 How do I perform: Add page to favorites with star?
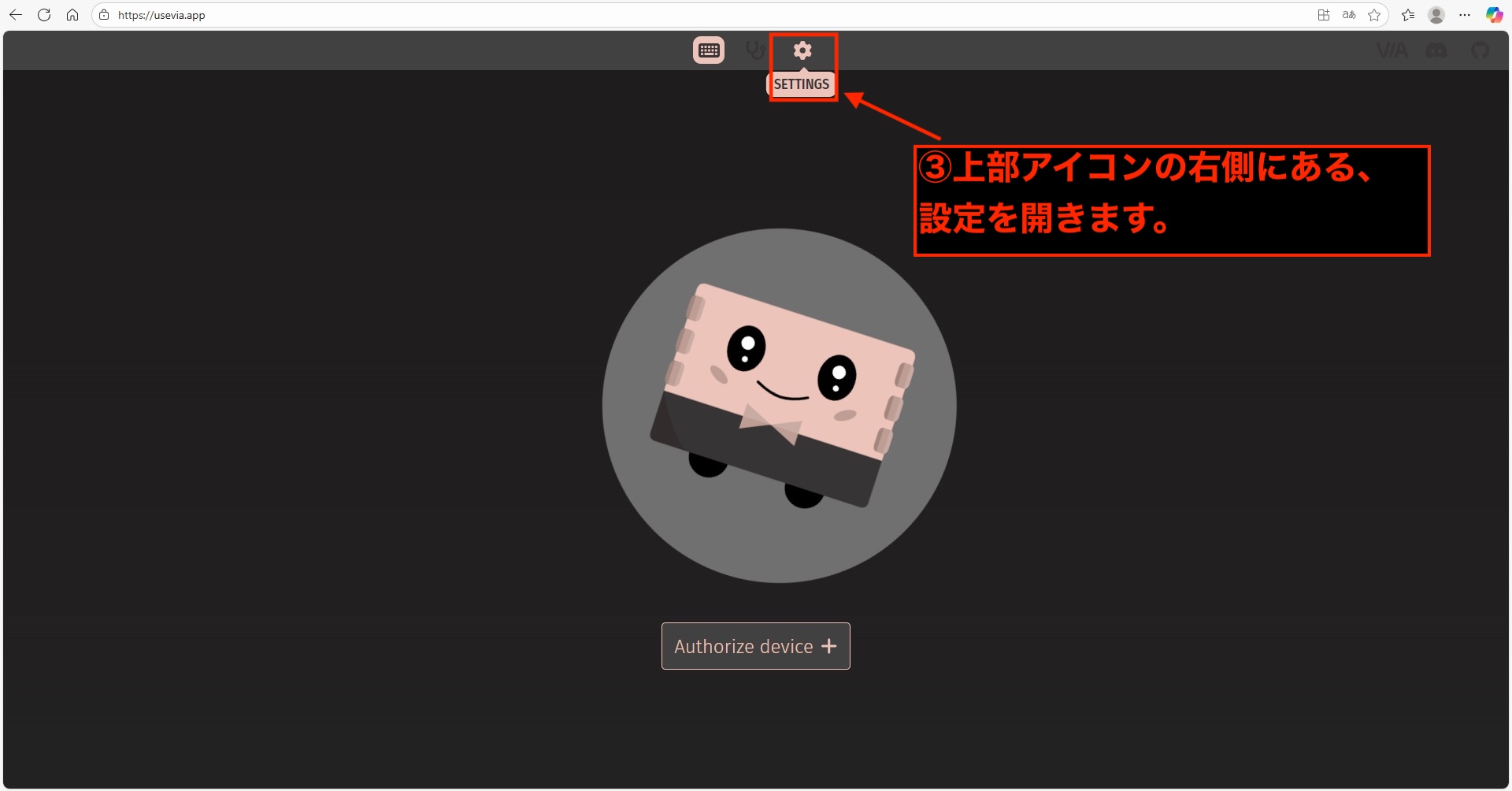(1374, 15)
